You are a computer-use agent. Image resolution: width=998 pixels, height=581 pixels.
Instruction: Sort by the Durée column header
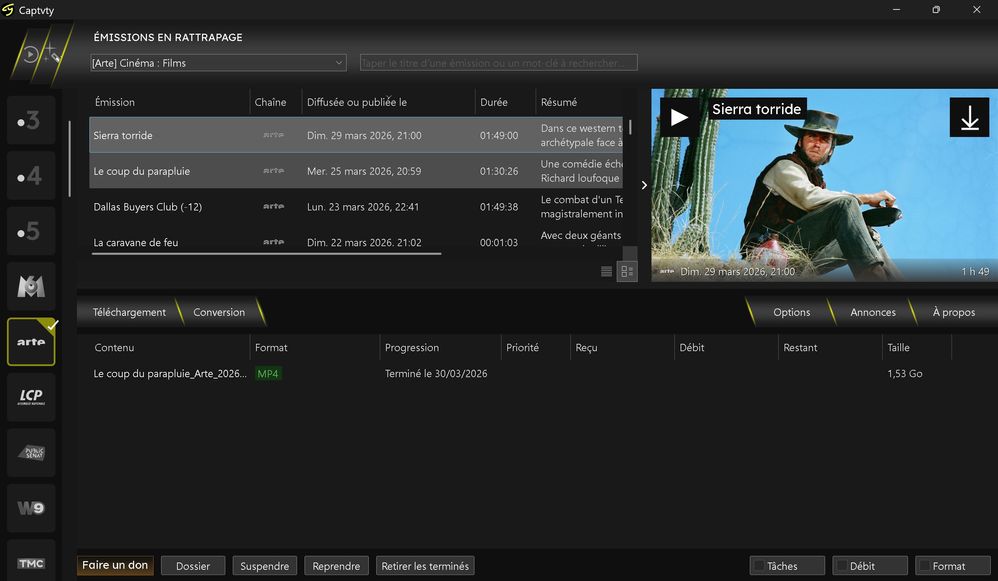[x=505, y=102]
